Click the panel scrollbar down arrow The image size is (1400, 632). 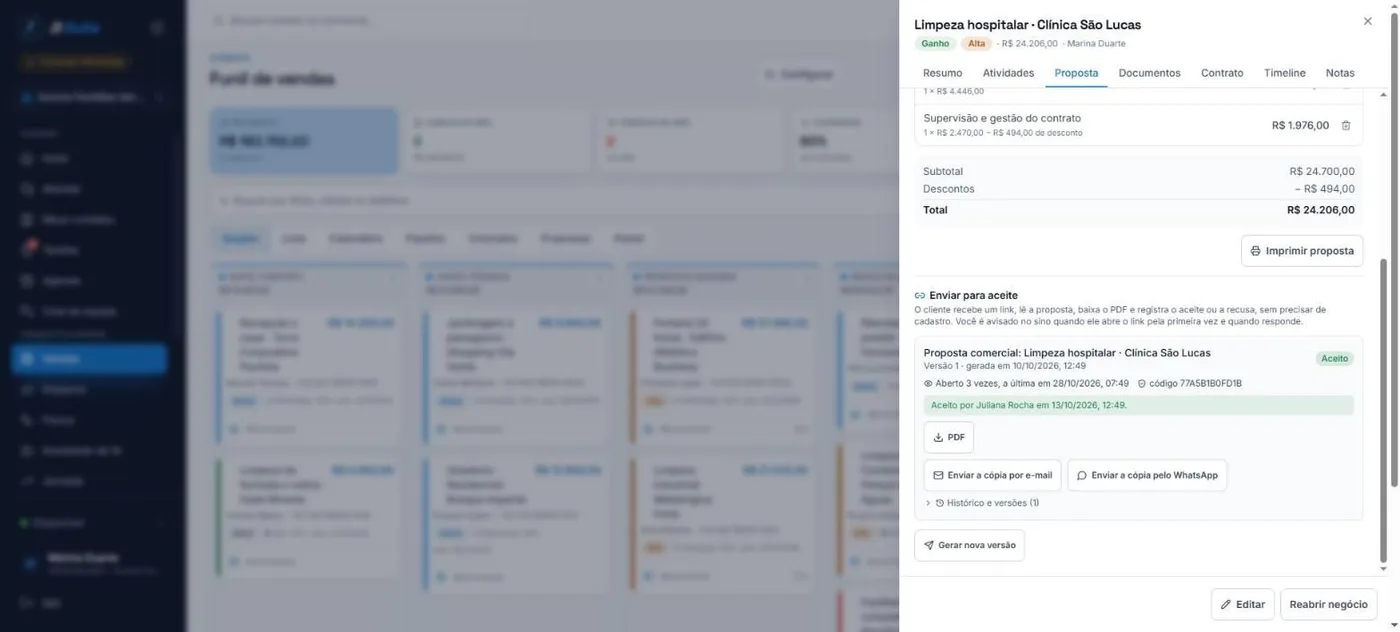[x=1384, y=569]
